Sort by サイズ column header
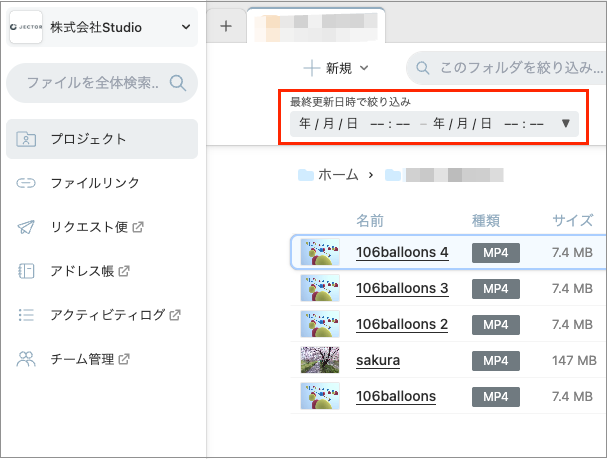This screenshot has width=607, height=459. [572, 221]
